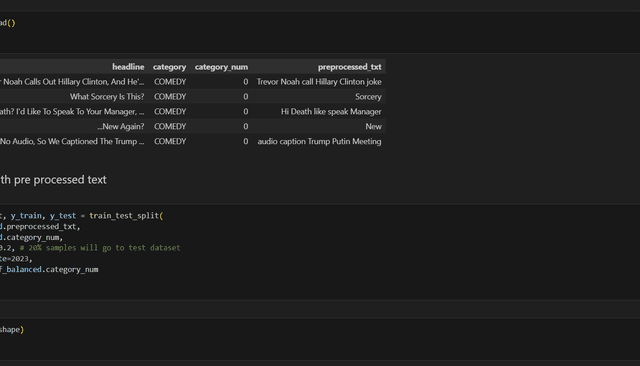Click the y_train variable in code

click(x=26, y=215)
